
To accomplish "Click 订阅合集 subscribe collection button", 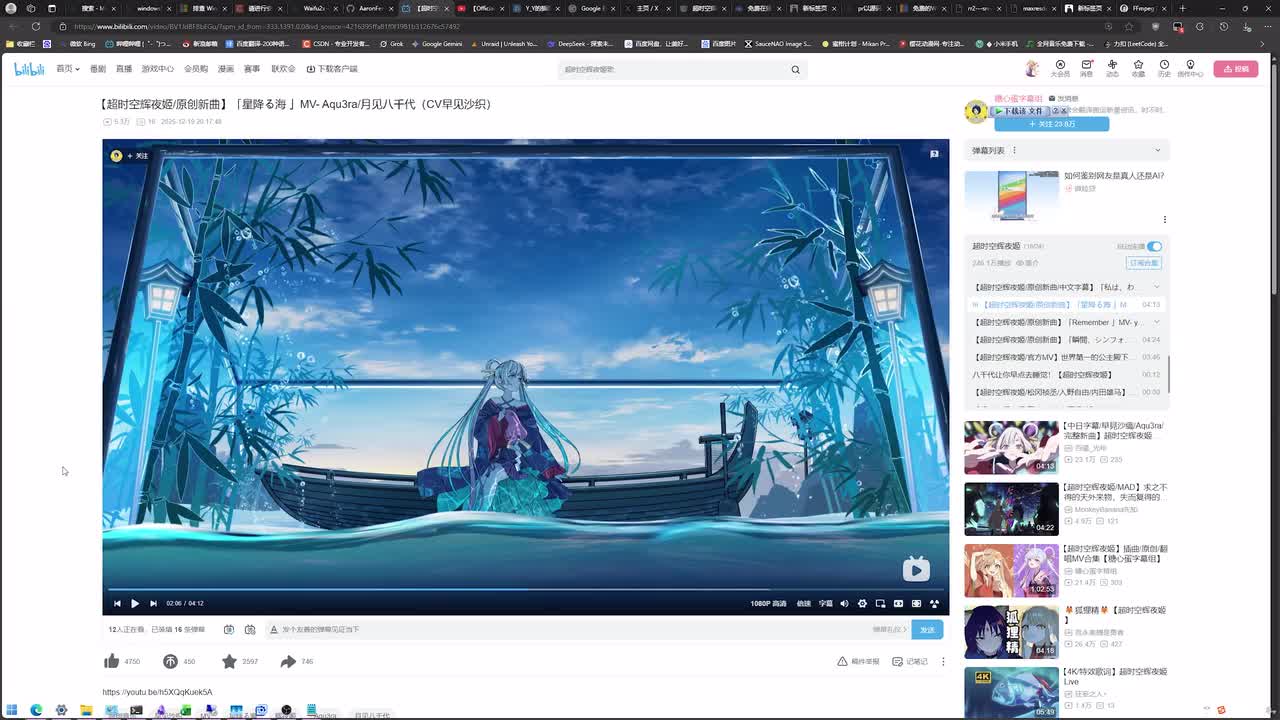I will click(x=1143, y=263).
